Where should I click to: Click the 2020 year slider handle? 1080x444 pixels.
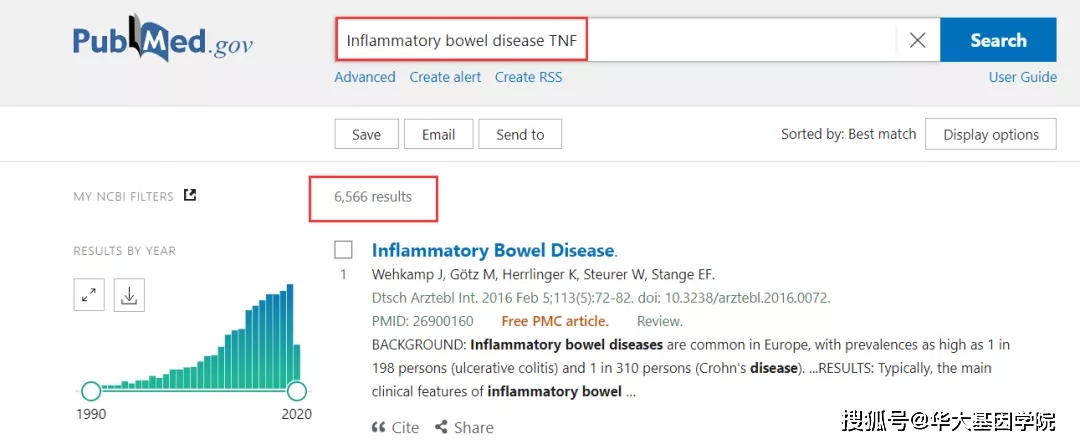(x=296, y=390)
